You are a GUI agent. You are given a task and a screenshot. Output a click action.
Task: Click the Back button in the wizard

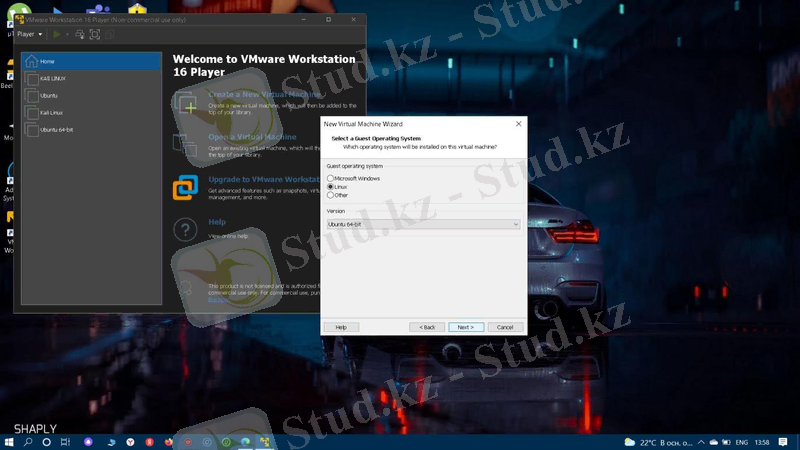click(x=427, y=327)
